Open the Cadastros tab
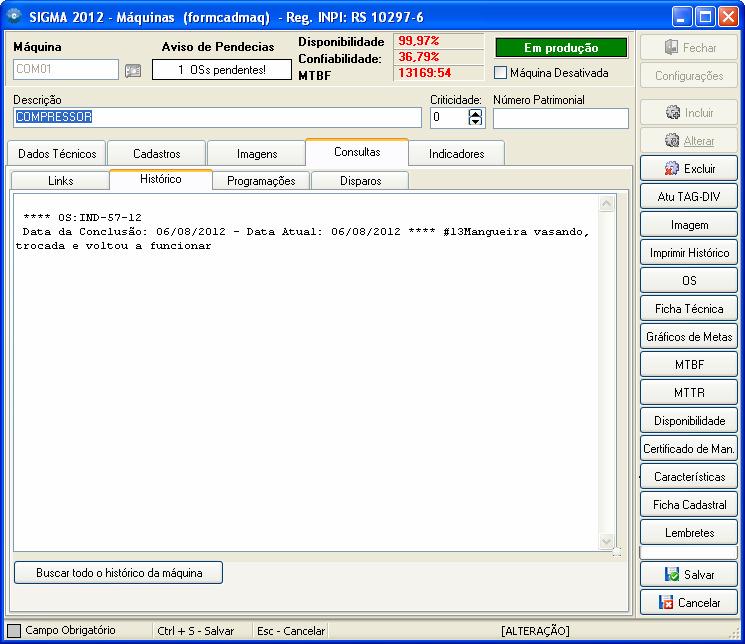 (x=157, y=154)
